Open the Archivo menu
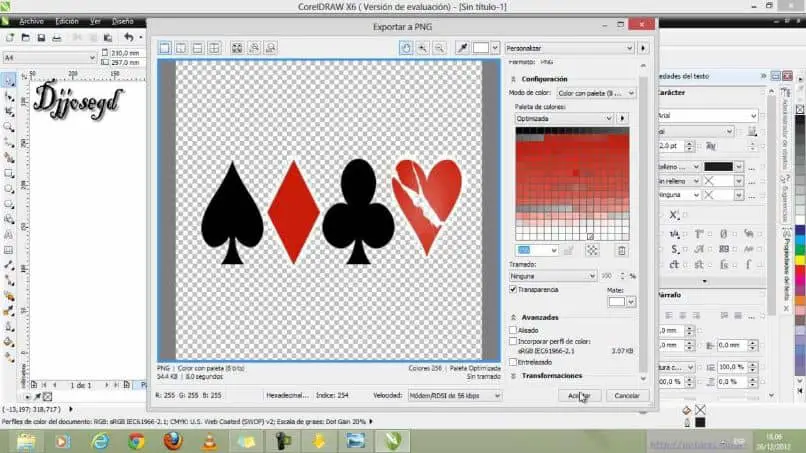Viewport: 806px width, 453px height. pos(31,22)
